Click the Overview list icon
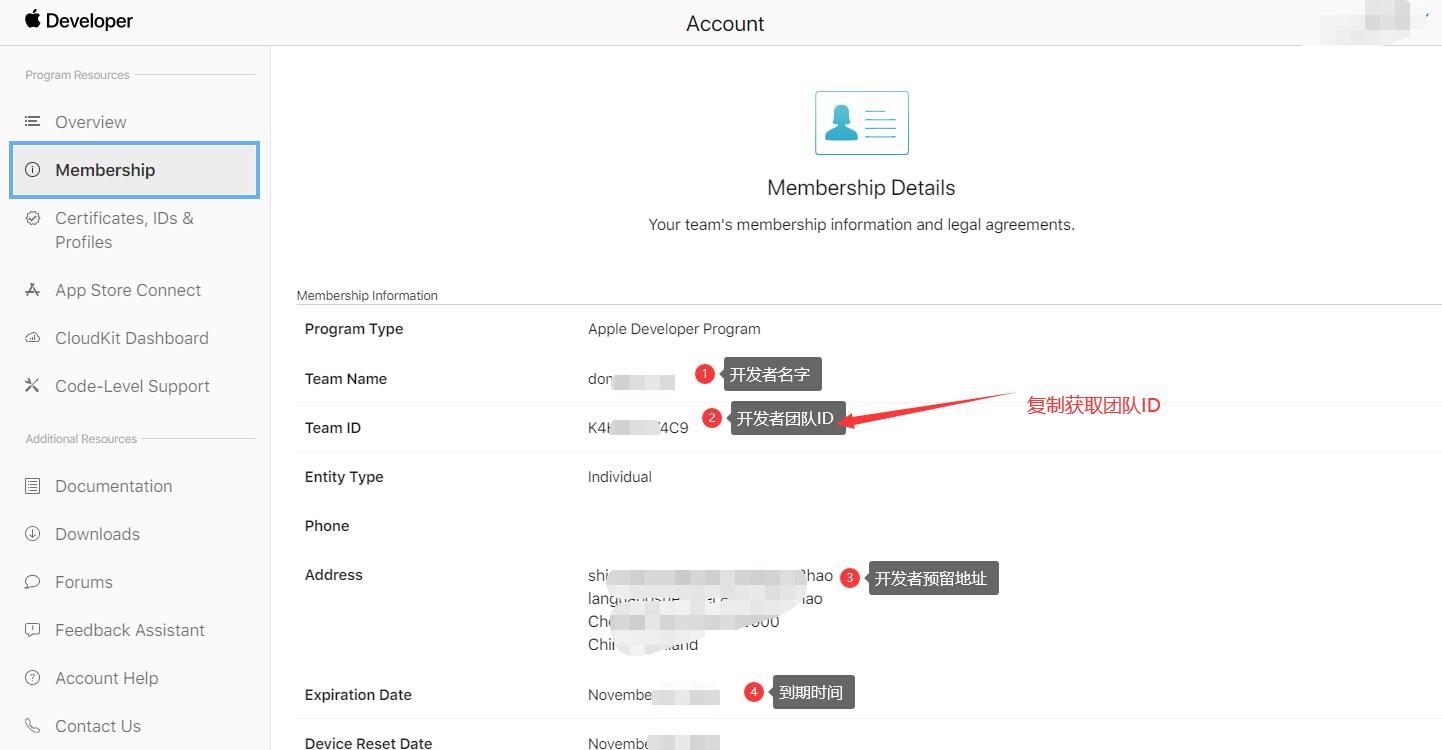 (33, 121)
